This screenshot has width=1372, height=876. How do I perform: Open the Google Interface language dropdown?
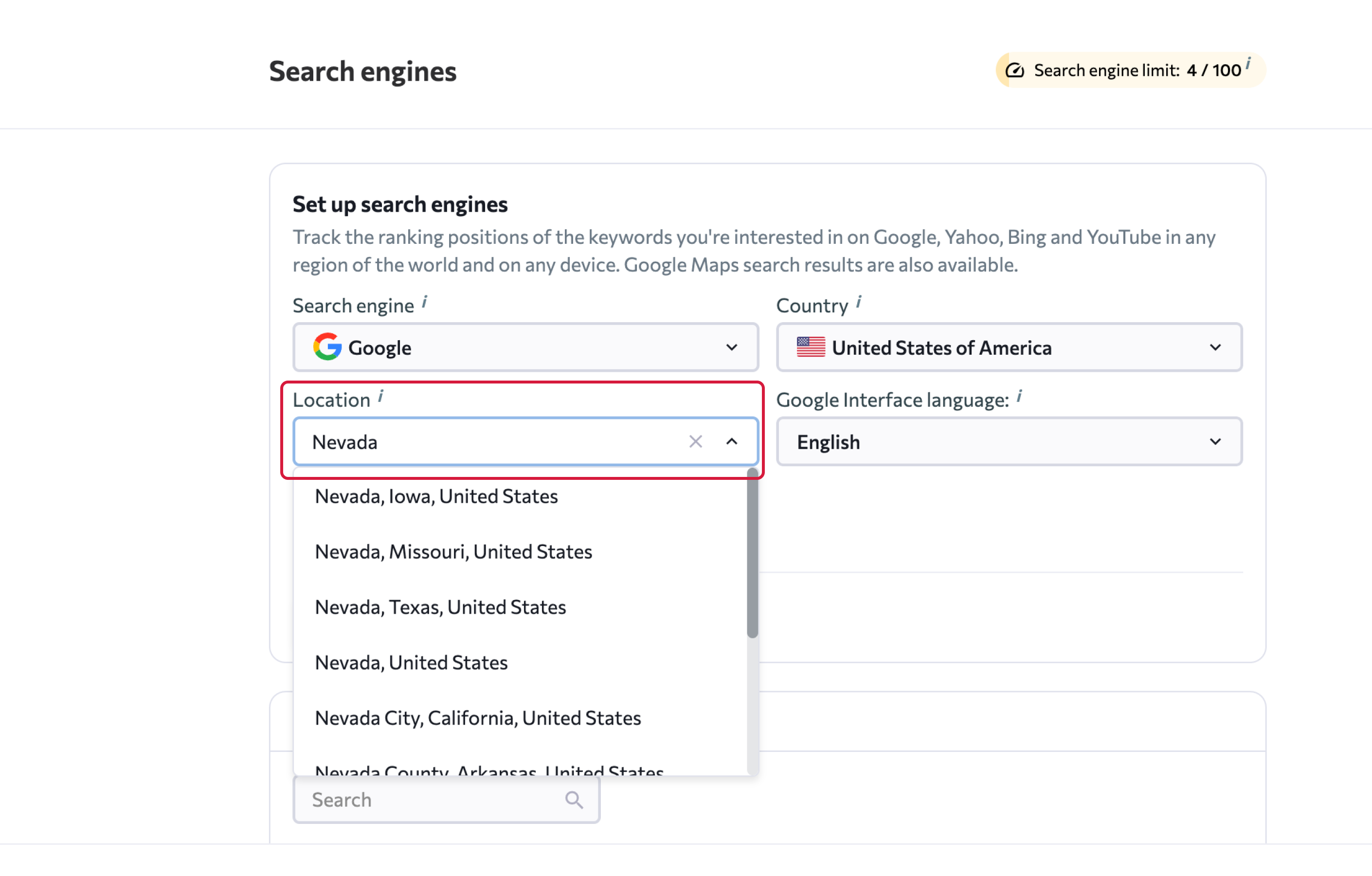[x=1009, y=442]
